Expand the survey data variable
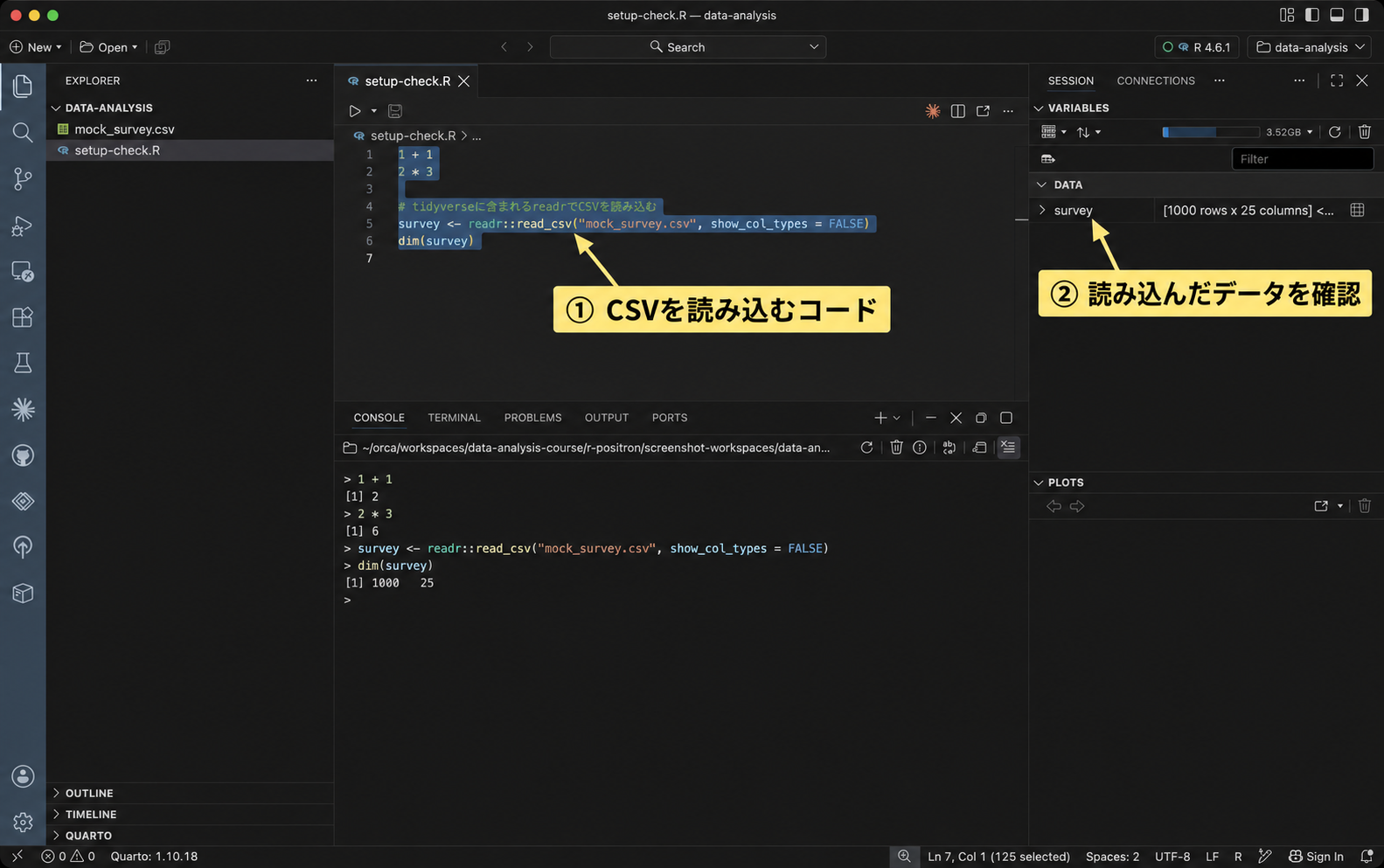1384x868 pixels. (1042, 210)
